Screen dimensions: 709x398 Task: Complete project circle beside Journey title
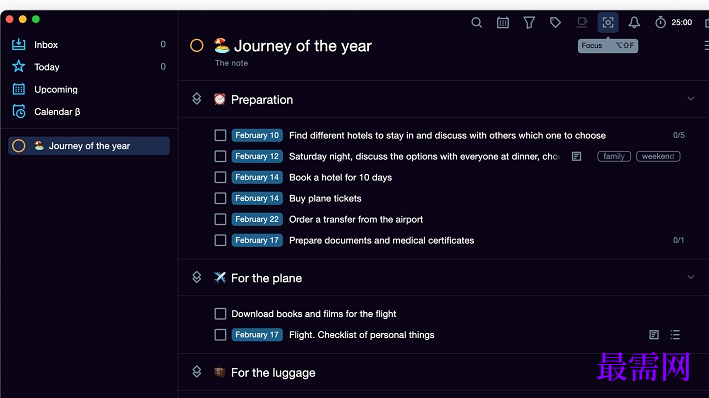tap(197, 45)
